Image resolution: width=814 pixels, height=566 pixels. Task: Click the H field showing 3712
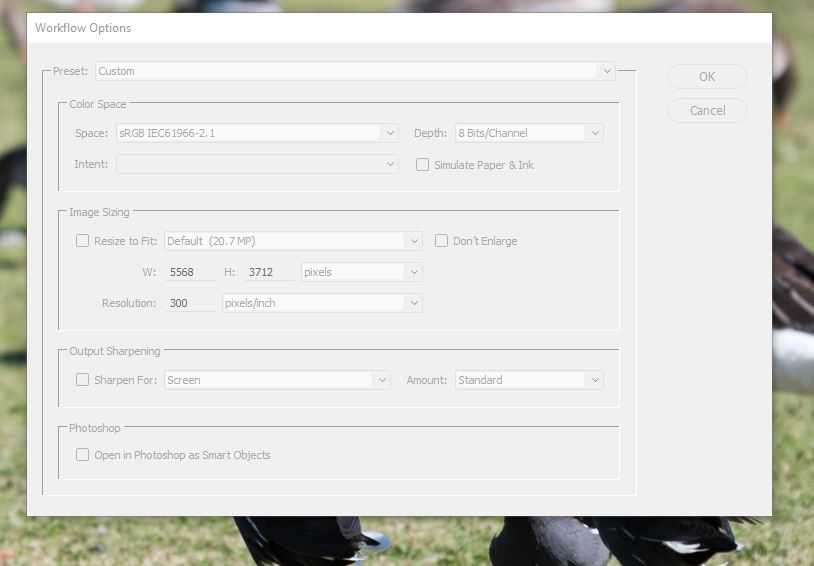[x=269, y=272]
